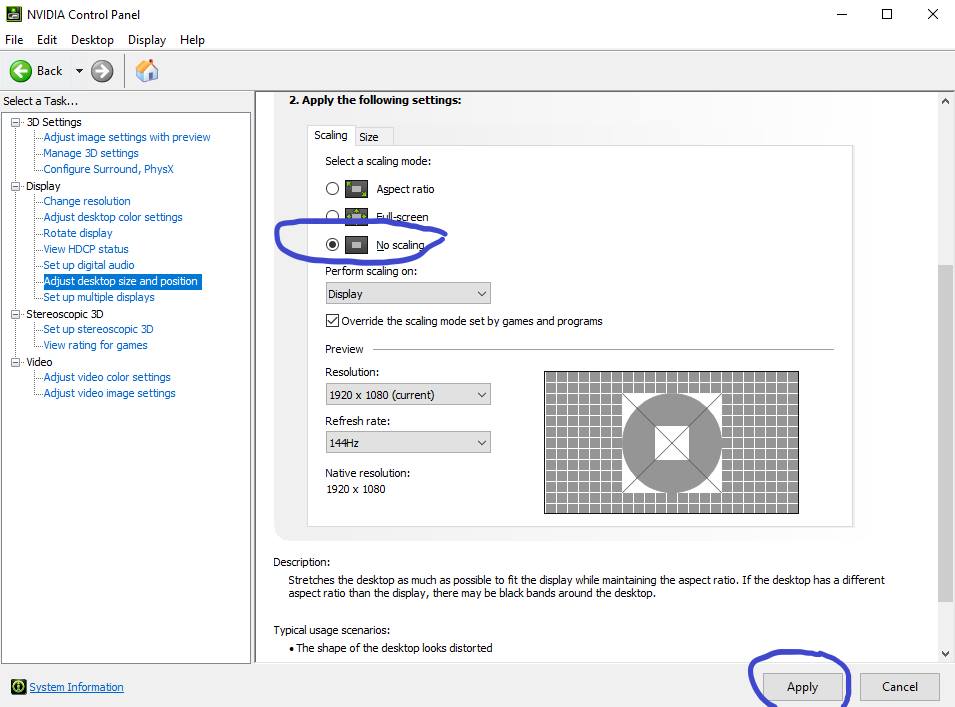Open the Refresh rate dropdown
The height and width of the screenshot is (707, 955).
[408, 443]
